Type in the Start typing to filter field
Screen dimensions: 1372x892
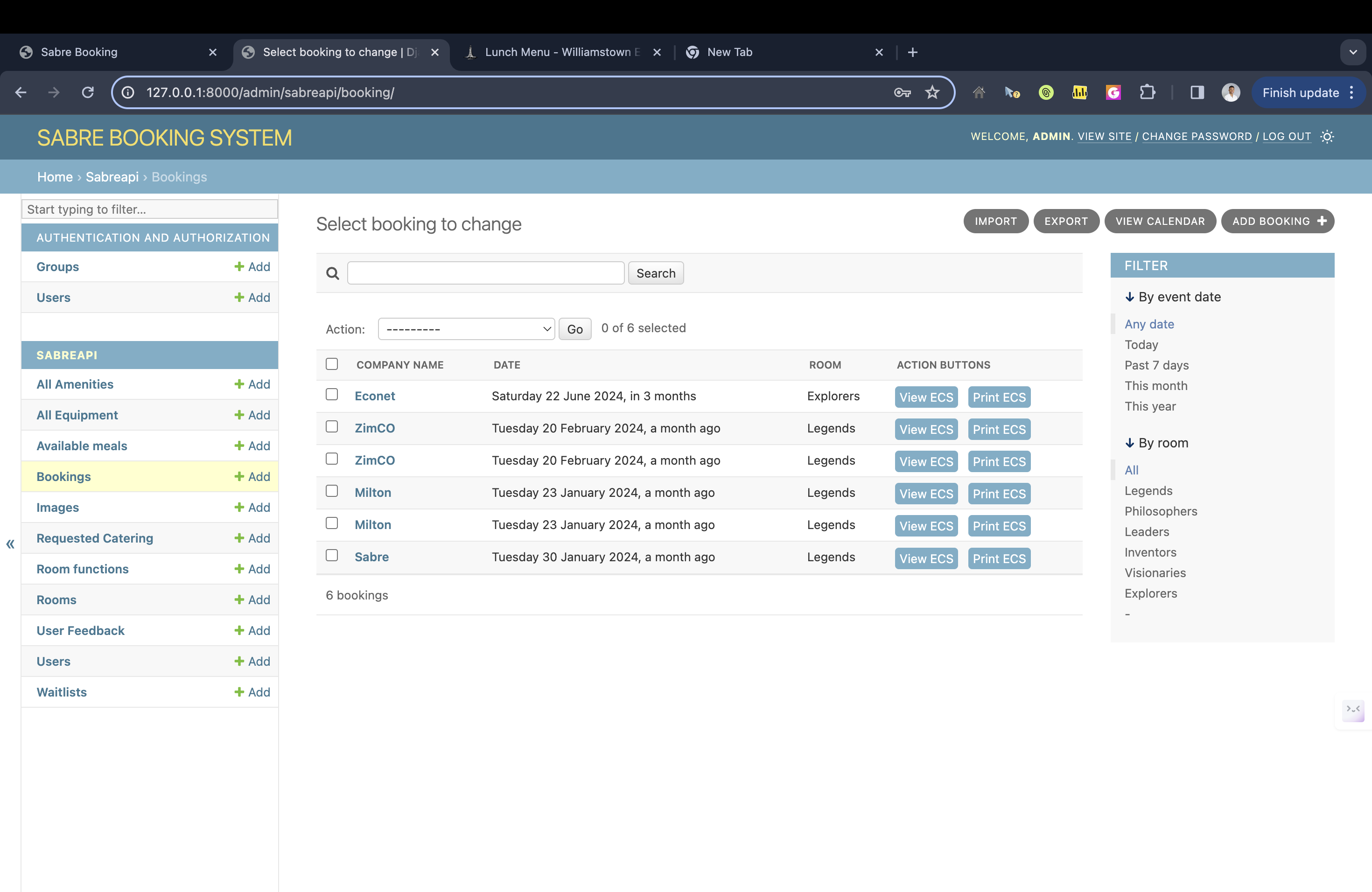149,209
